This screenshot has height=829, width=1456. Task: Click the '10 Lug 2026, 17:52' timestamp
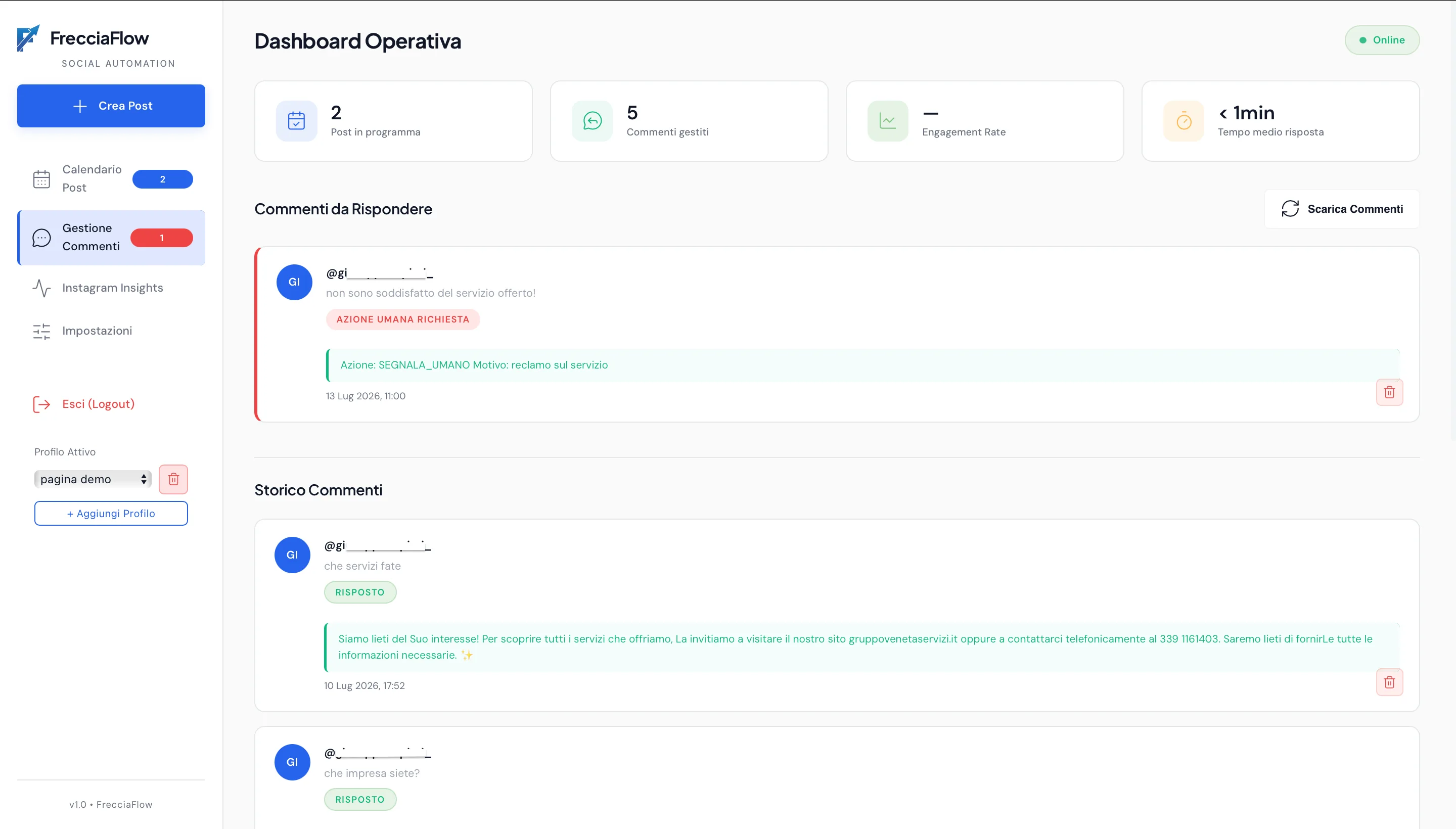click(365, 686)
